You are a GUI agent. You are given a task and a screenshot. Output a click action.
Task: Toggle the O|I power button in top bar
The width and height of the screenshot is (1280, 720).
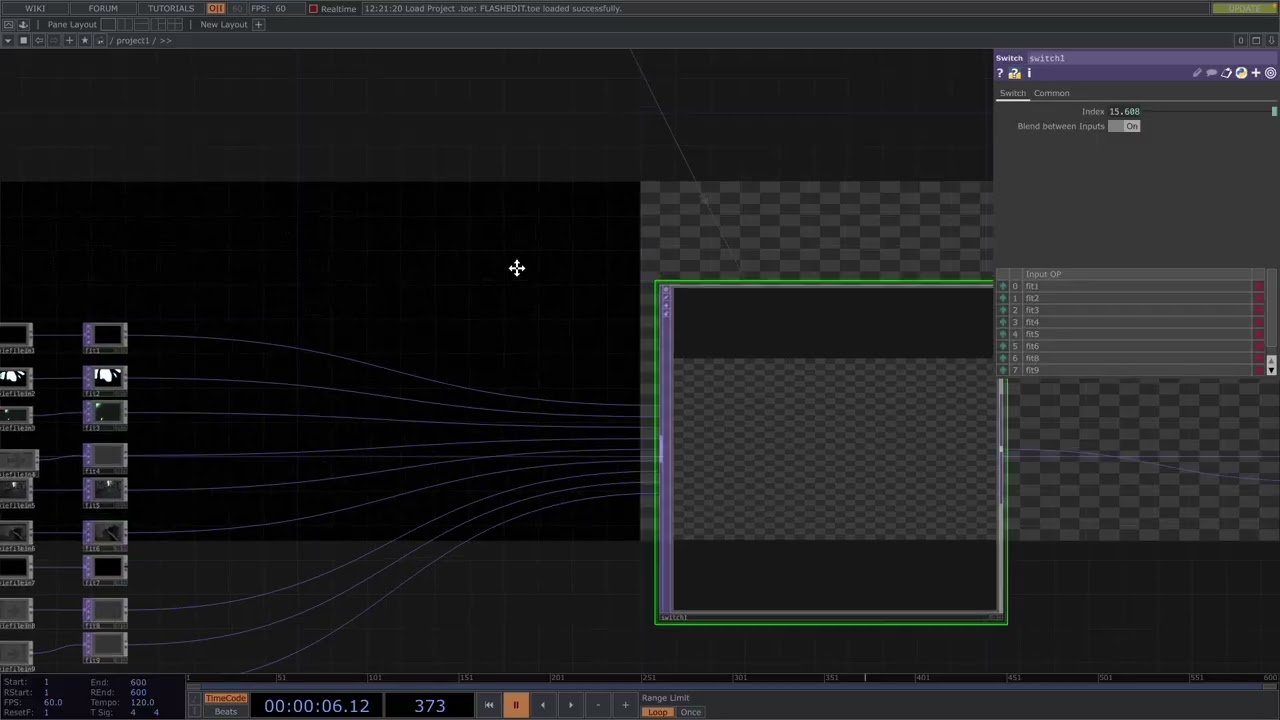[216, 8]
